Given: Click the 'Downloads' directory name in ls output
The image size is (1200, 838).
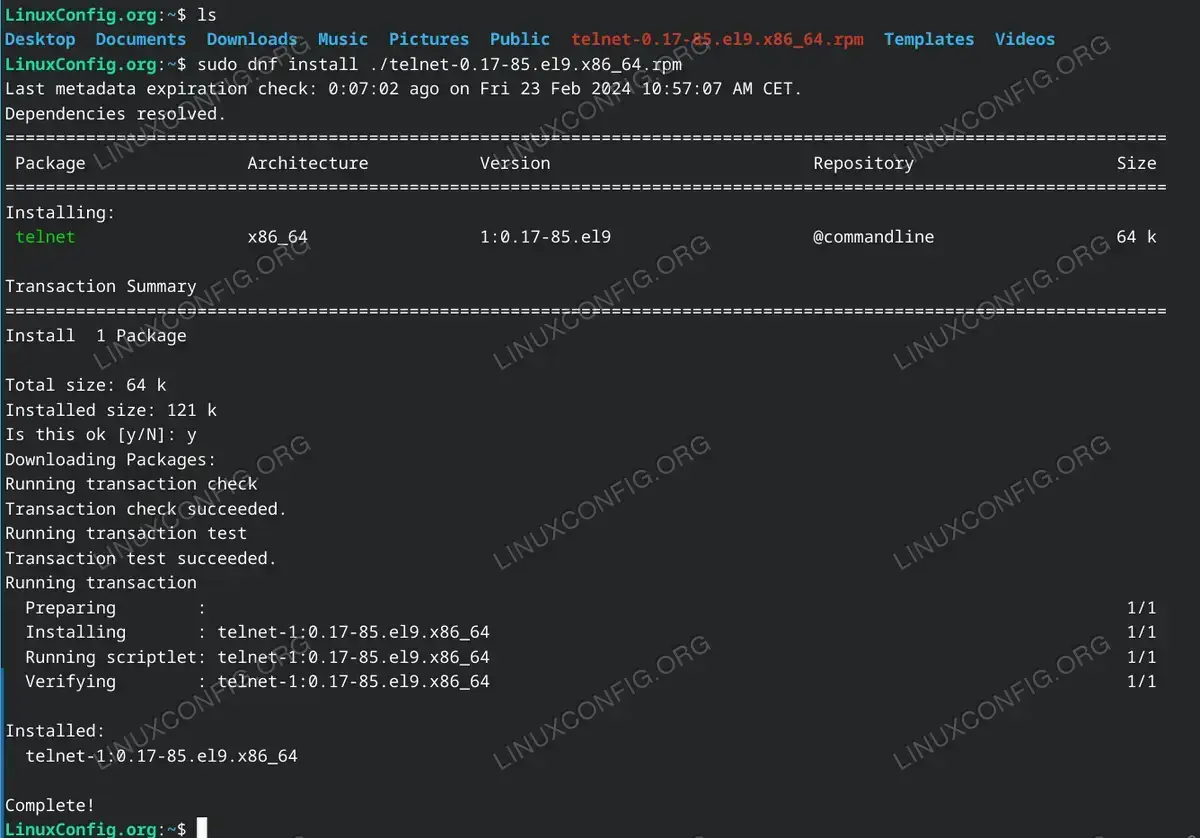Looking at the screenshot, I should 252,39.
